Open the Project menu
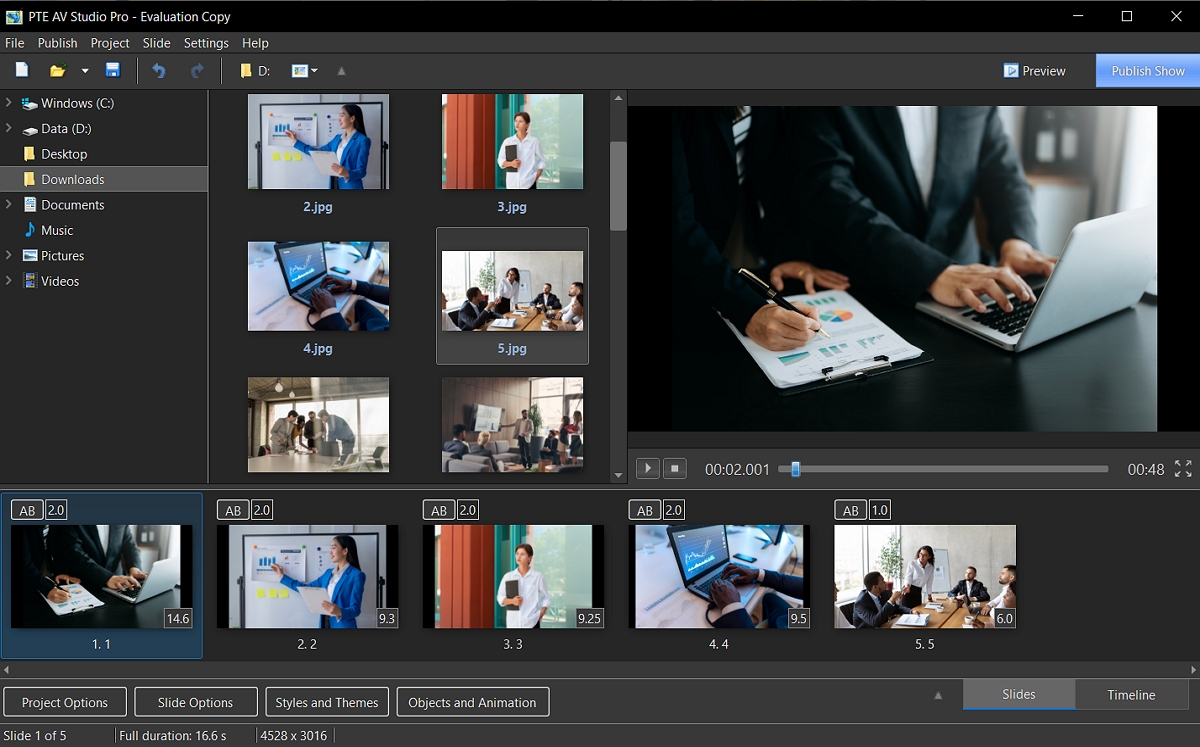 click(110, 43)
